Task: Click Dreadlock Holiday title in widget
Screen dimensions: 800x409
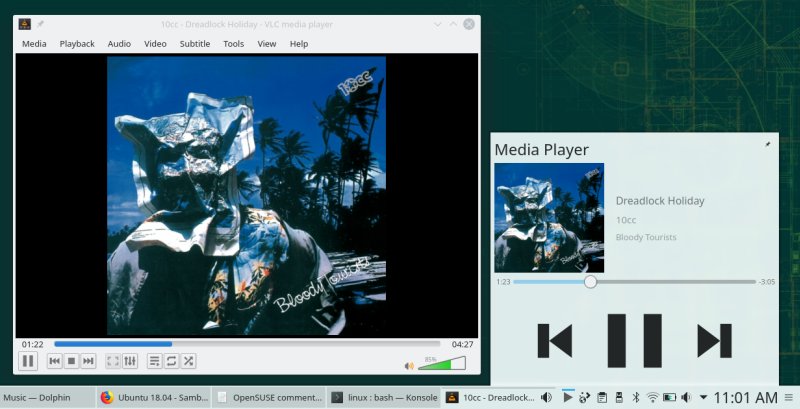Action: point(660,201)
